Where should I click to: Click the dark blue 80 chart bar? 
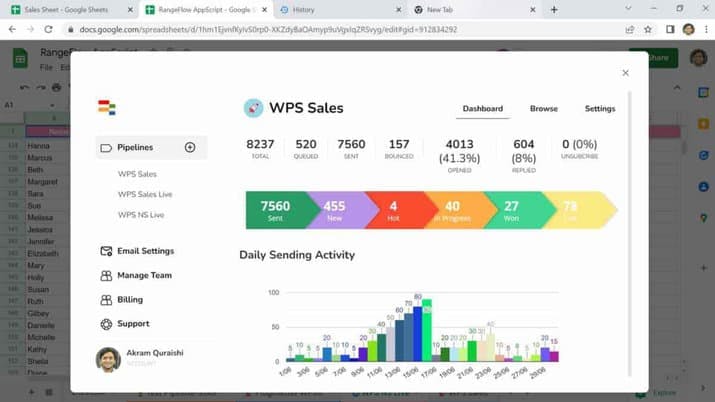(x=418, y=334)
